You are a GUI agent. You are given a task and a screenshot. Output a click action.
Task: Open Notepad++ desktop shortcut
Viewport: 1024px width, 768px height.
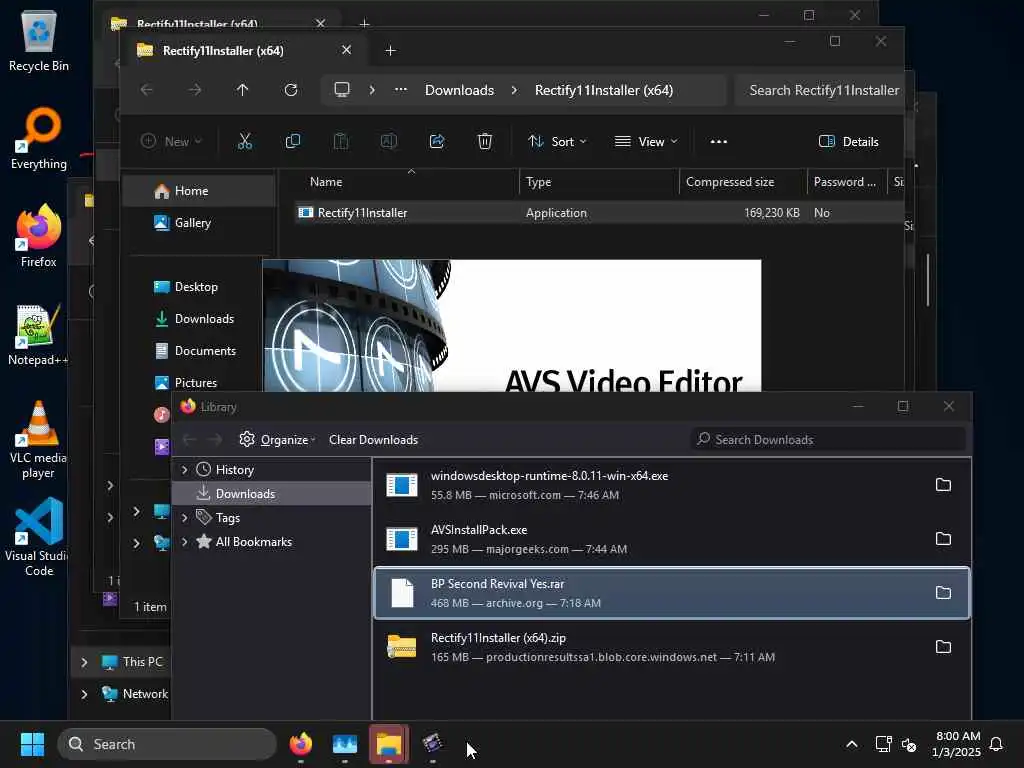click(x=37, y=334)
